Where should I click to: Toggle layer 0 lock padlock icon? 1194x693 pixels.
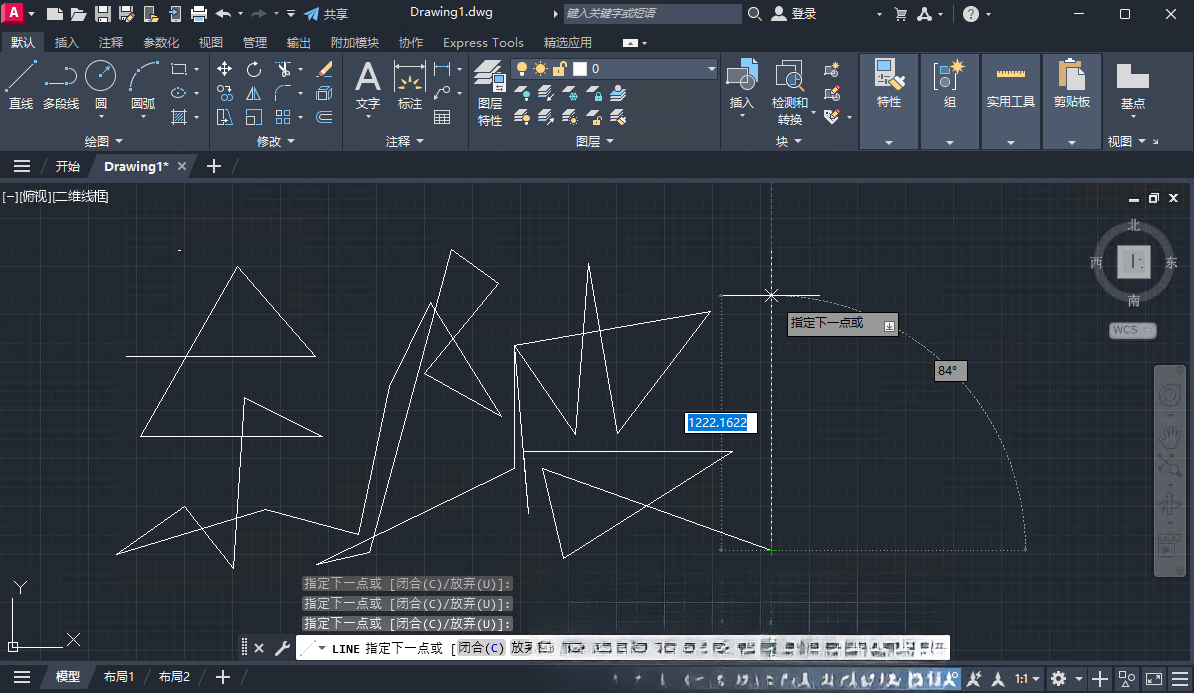coord(560,69)
